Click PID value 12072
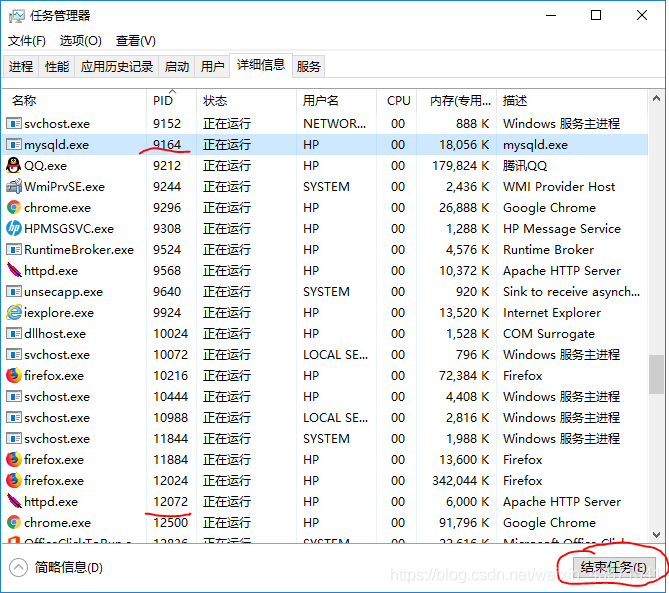 [x=171, y=502]
